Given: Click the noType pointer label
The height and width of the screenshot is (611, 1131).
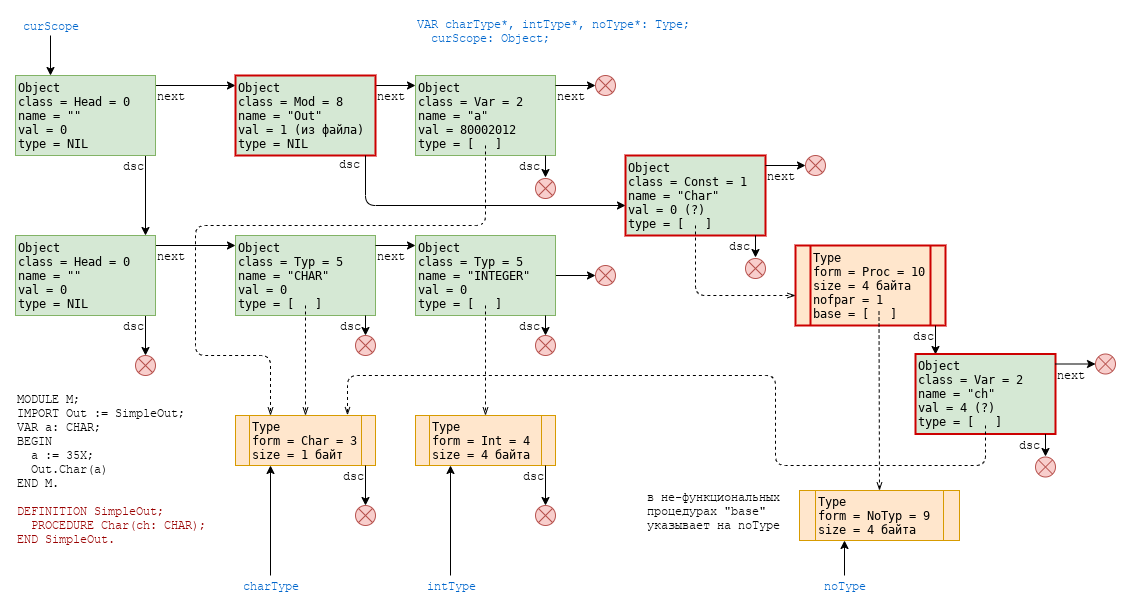Looking at the screenshot, I should coord(845,586).
